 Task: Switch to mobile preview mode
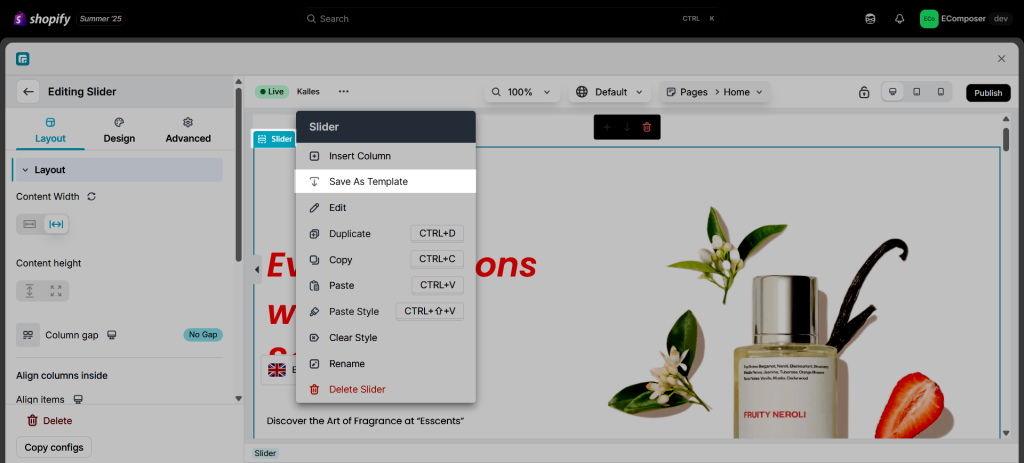[940, 92]
